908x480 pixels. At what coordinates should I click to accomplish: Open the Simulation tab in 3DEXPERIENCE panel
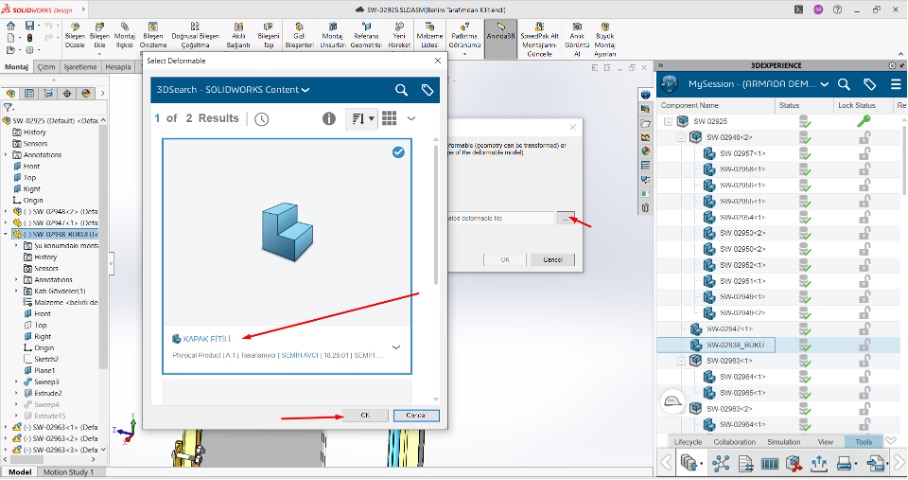(783, 442)
